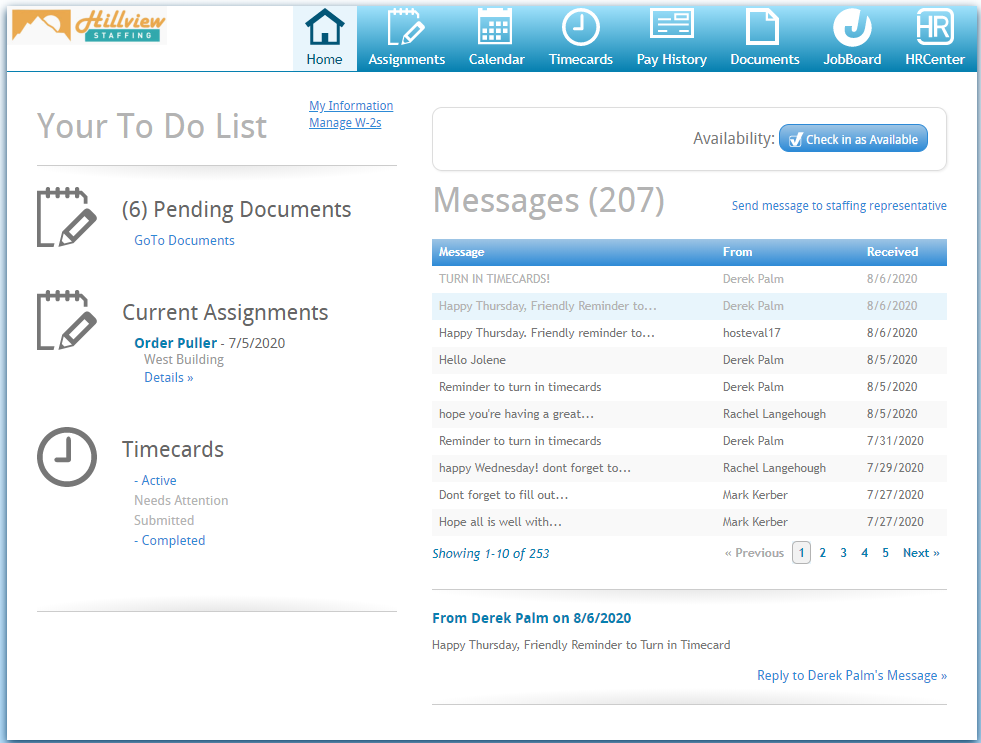Select the Pay History tab label
Viewport: 981px width, 743px height.
click(x=672, y=59)
